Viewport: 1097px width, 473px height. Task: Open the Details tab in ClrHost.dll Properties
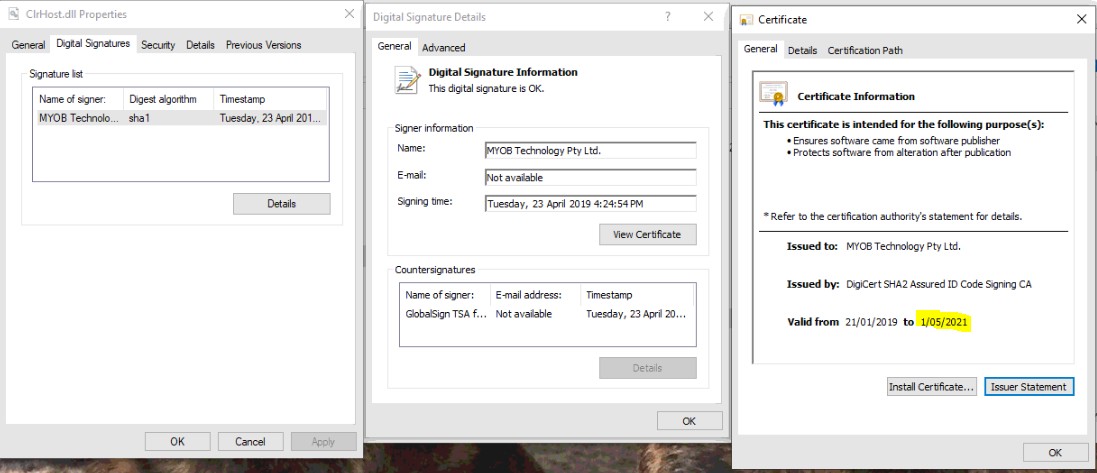click(200, 45)
